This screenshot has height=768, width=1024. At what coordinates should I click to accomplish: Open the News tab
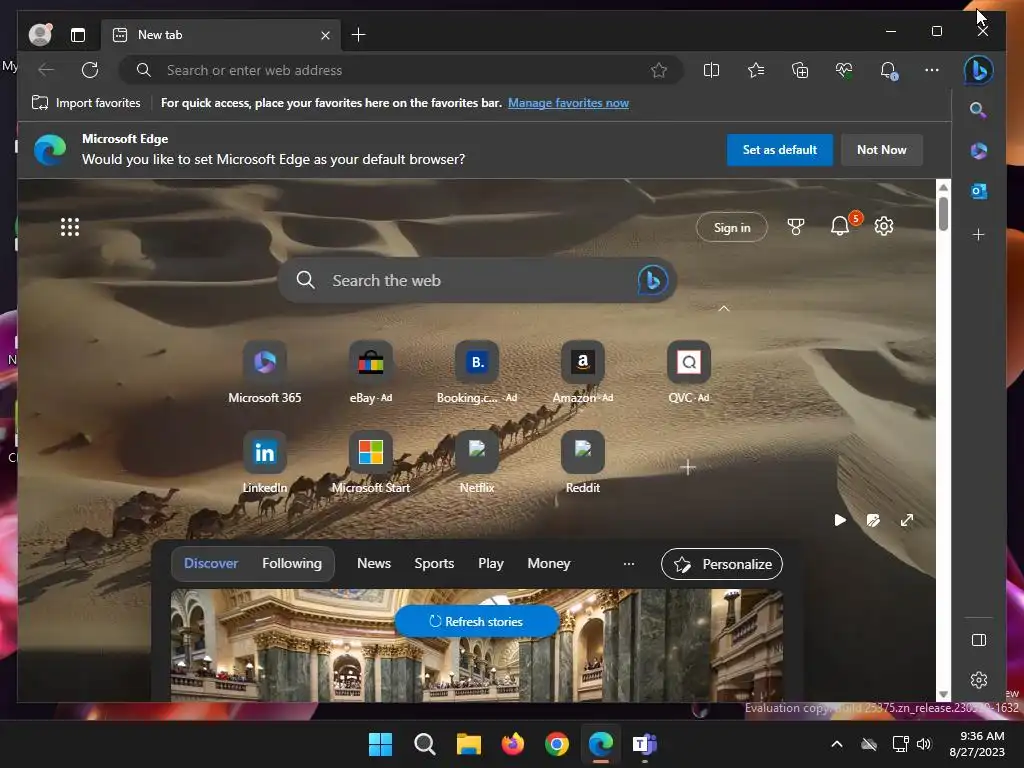374,563
